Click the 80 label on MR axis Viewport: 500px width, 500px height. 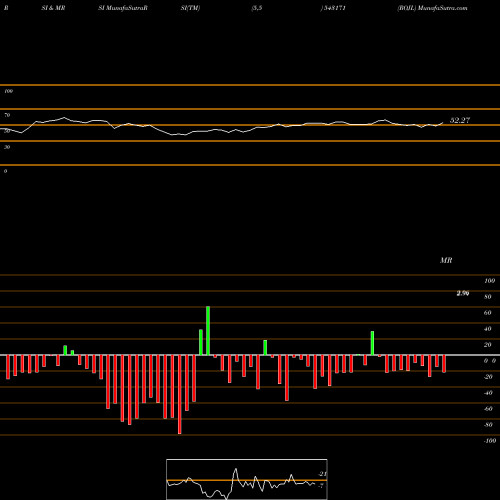[488, 297]
